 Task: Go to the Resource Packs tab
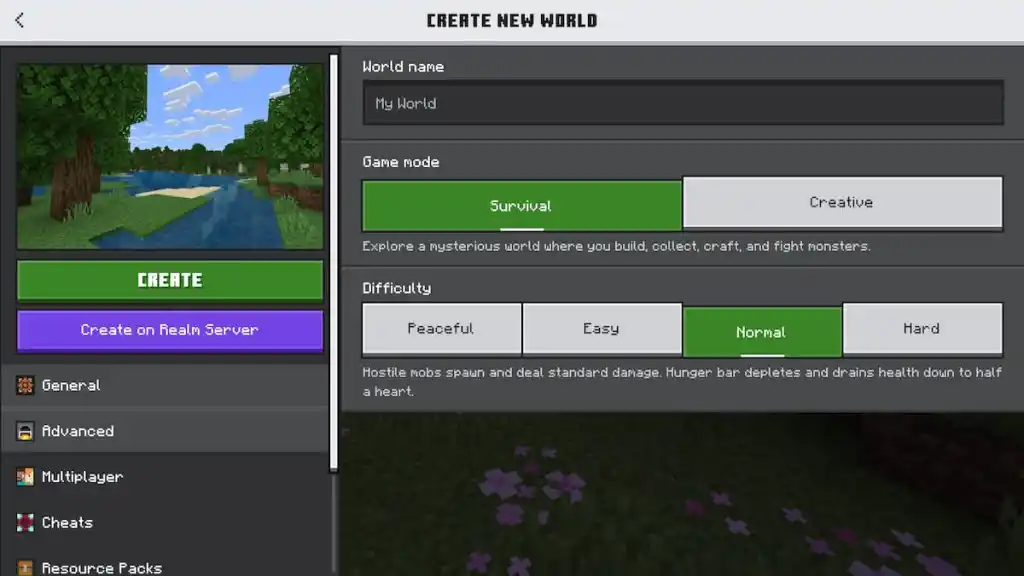point(100,567)
